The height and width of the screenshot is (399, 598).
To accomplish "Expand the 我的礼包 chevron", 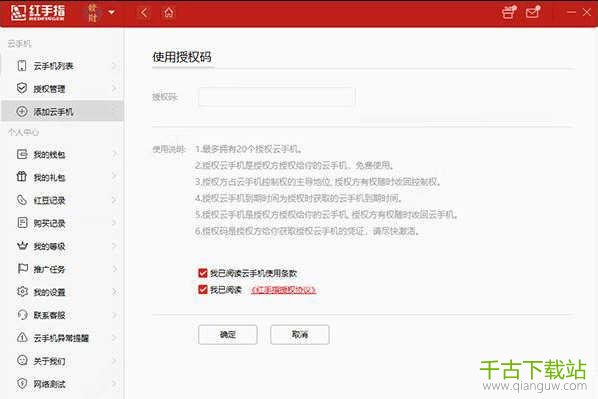I will coord(114,177).
